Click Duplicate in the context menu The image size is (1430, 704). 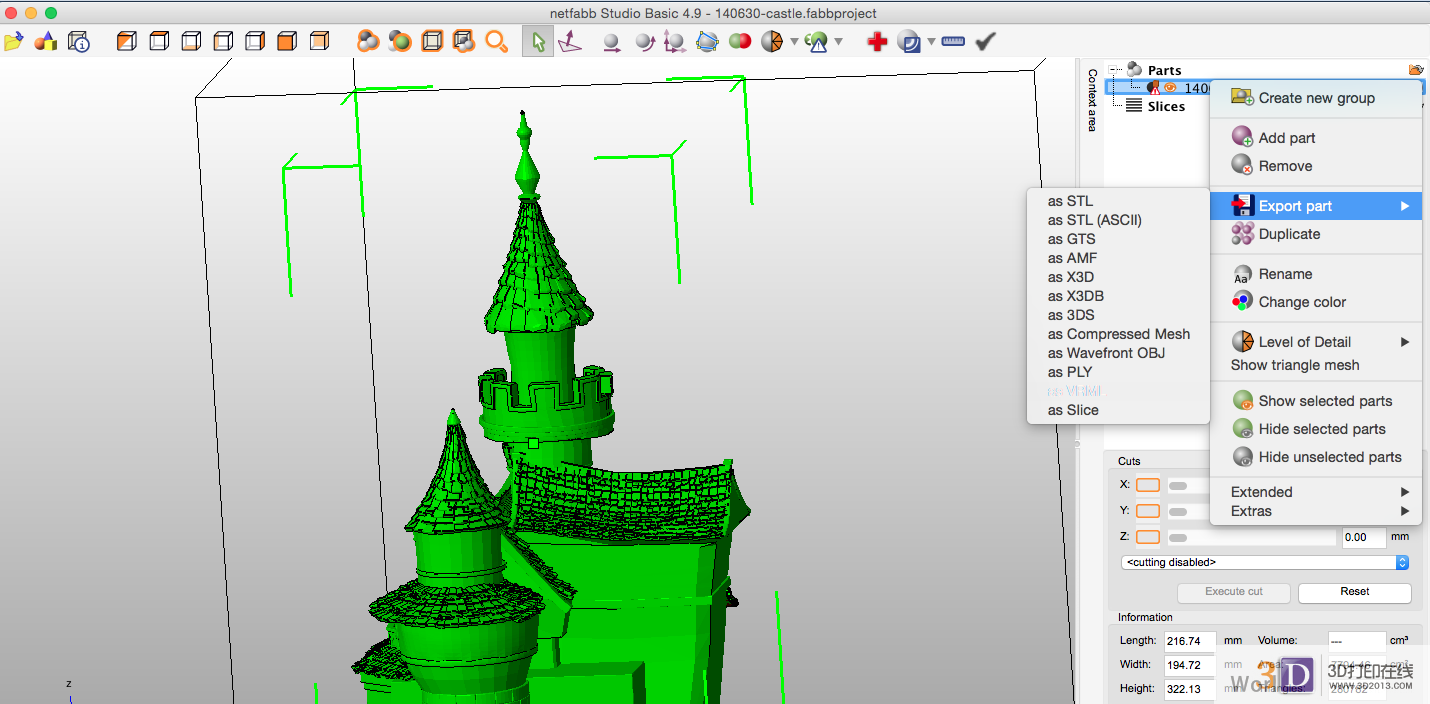click(x=1289, y=234)
